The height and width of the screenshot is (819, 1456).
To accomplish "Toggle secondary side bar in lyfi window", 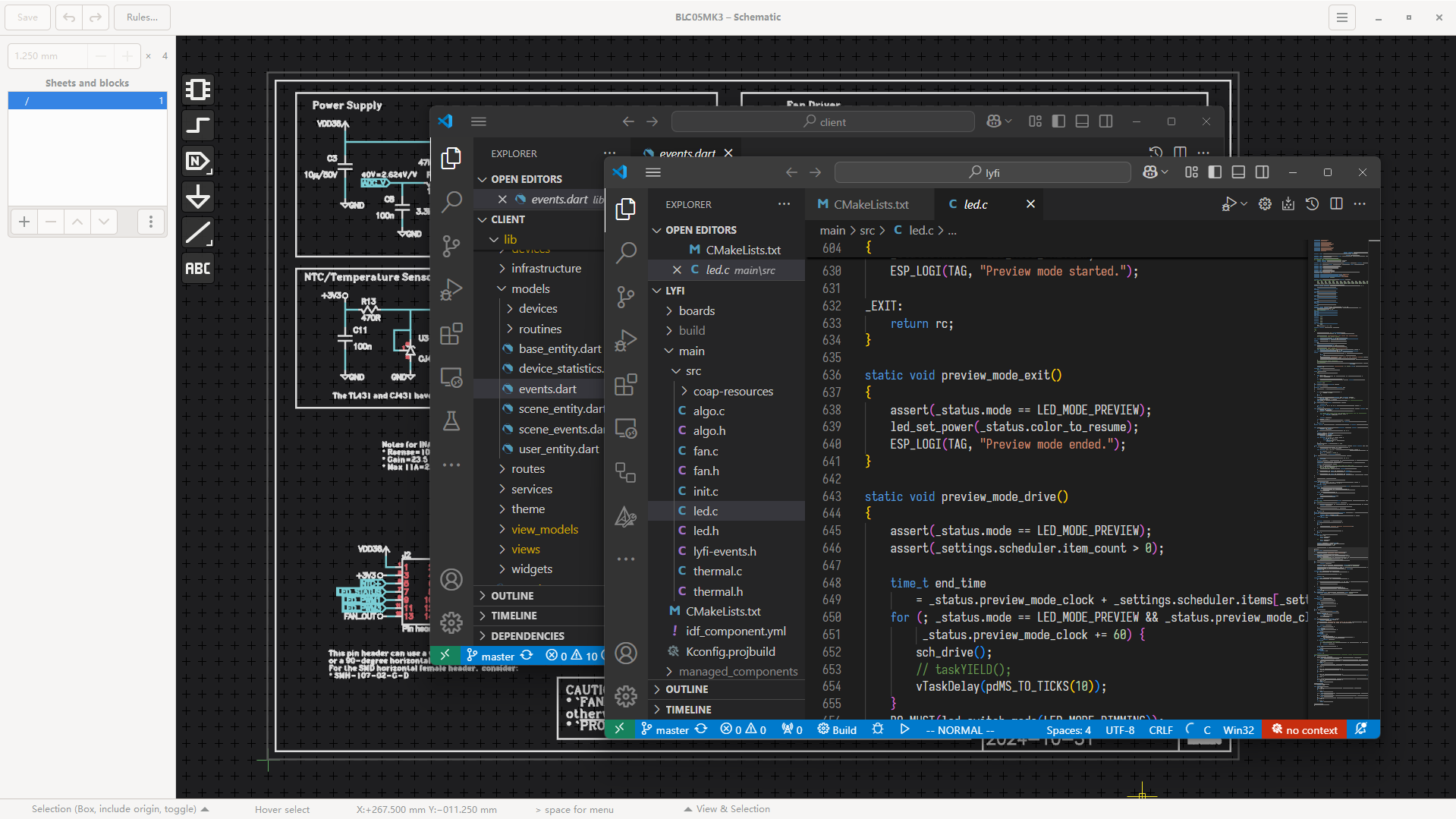I will click(x=1262, y=172).
